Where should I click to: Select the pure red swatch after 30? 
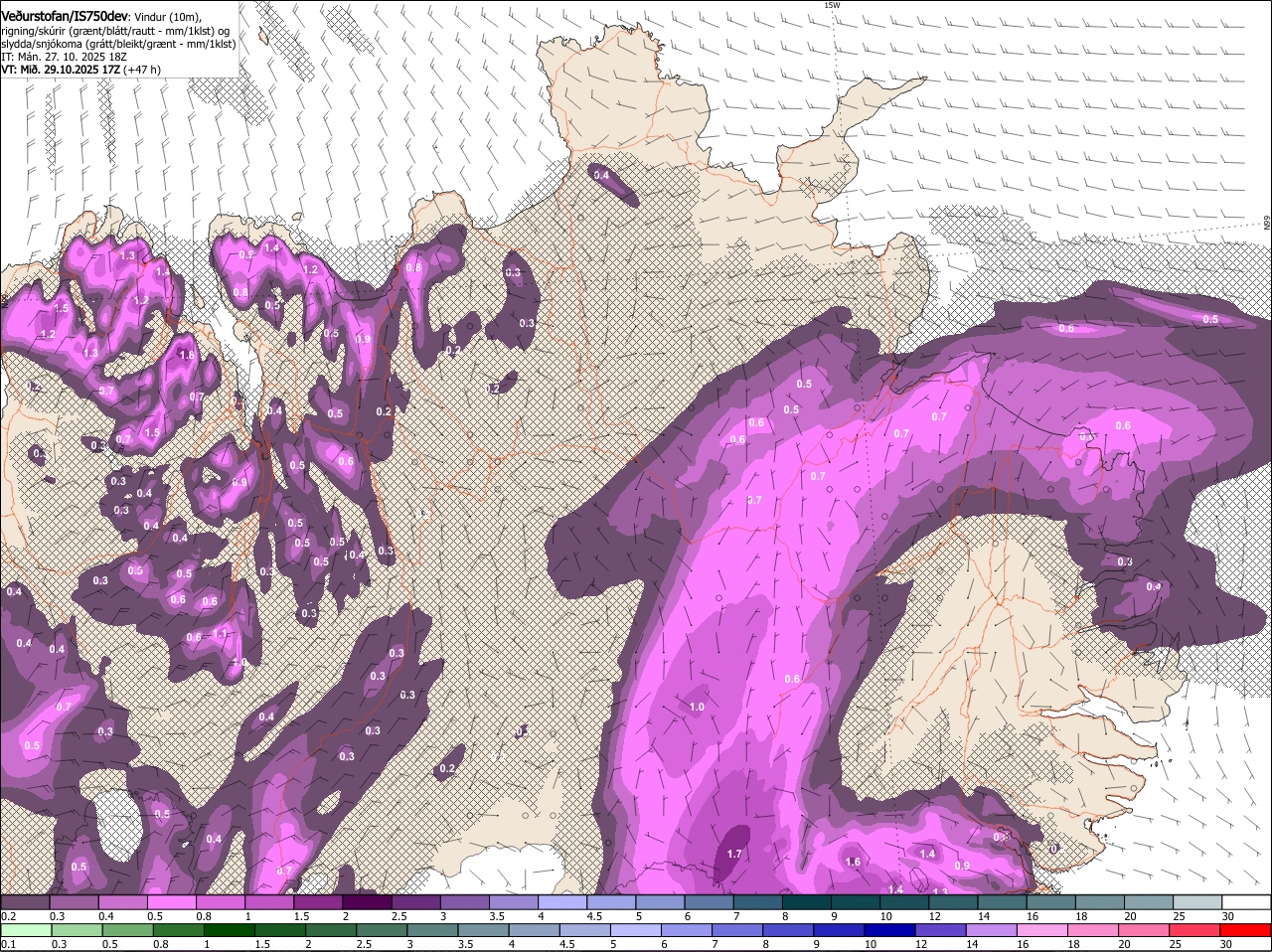pyautogui.click(x=1244, y=930)
